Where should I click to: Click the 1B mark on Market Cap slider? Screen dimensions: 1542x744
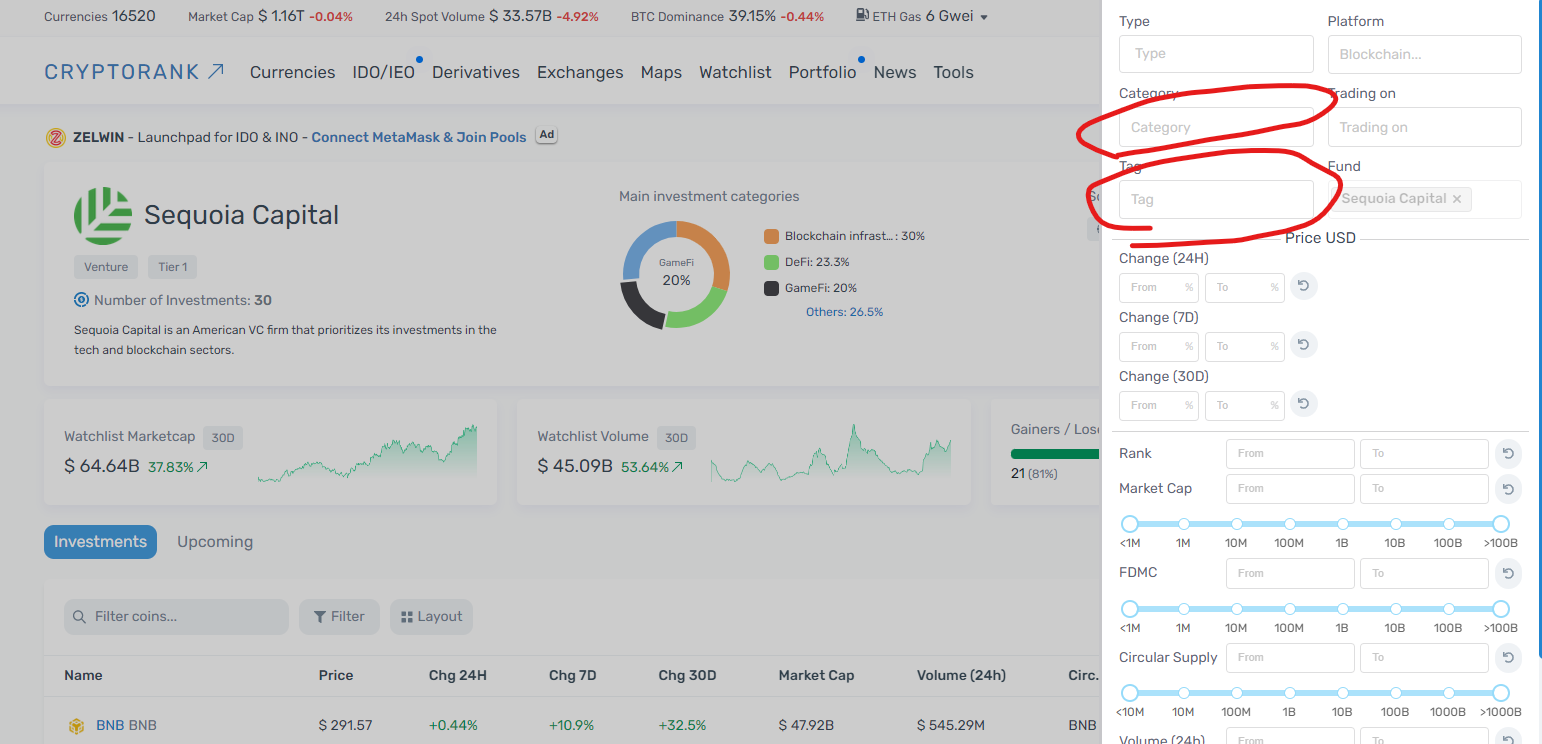(1342, 524)
